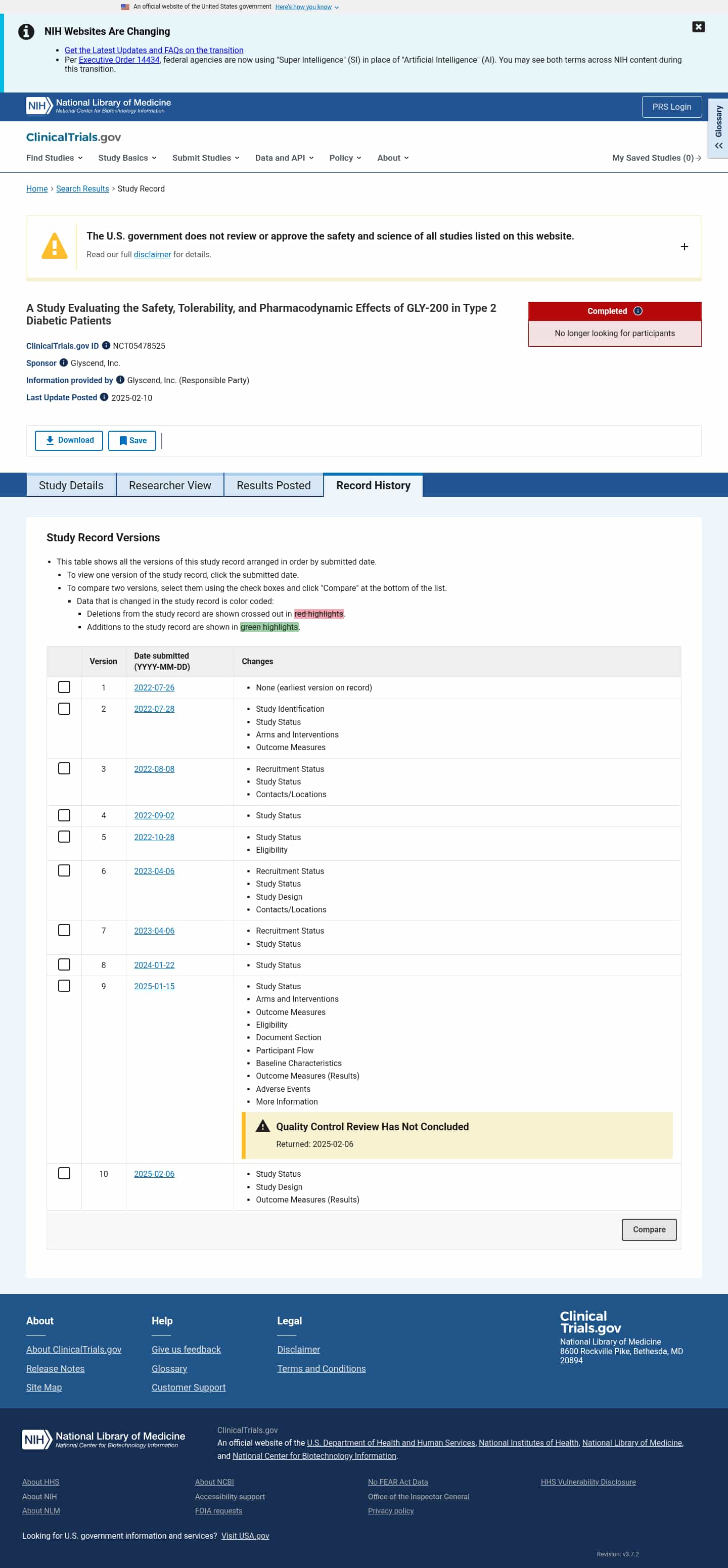Switch to the Study Details tab
Viewport: 728px width, 1568px height.
pos(71,485)
